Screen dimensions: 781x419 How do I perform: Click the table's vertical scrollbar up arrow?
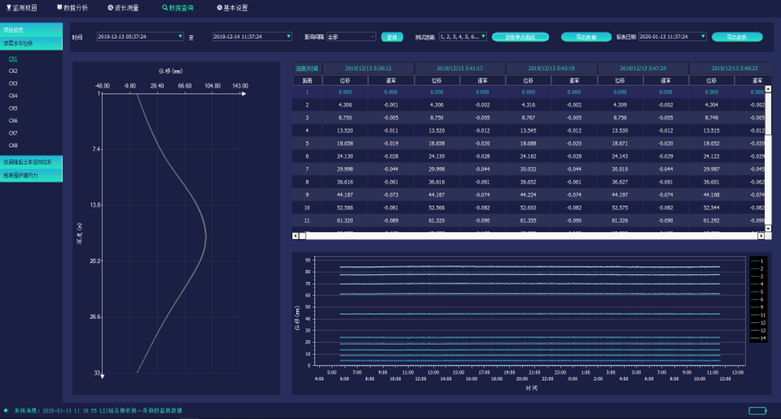pyautogui.click(x=768, y=89)
